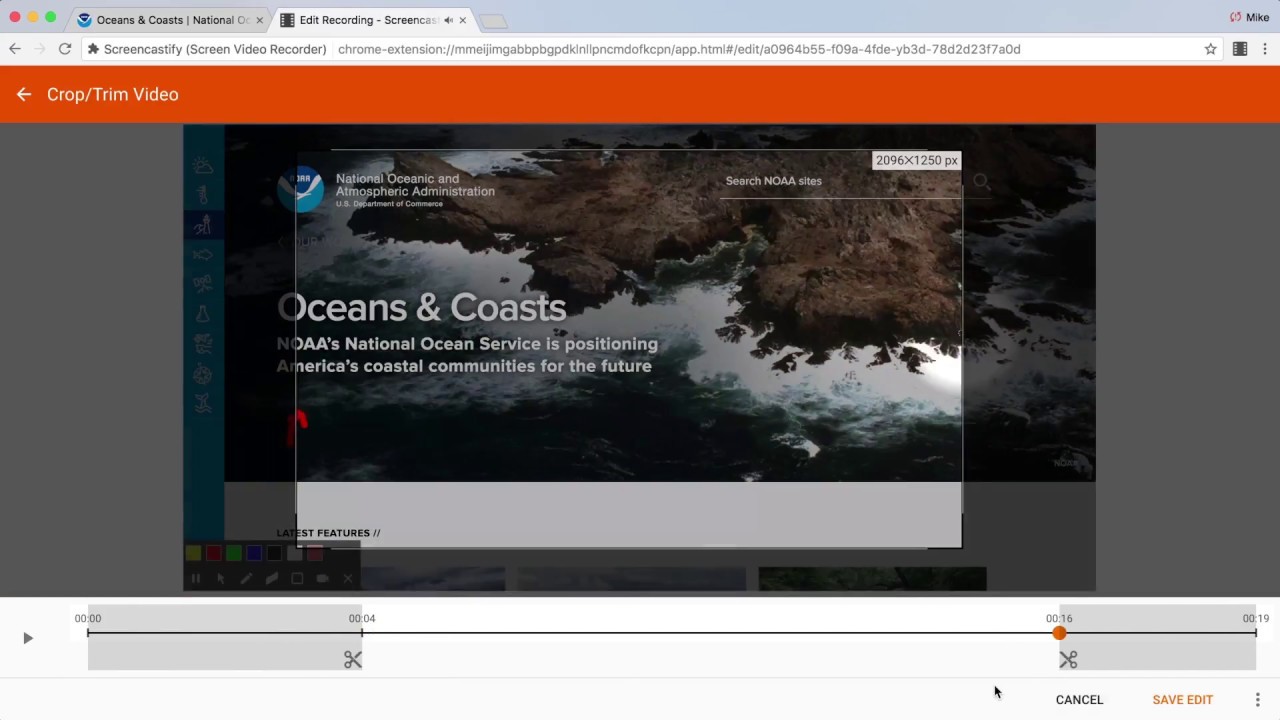This screenshot has height=720, width=1280.
Task: Reload the current page
Action: [x=65, y=49]
